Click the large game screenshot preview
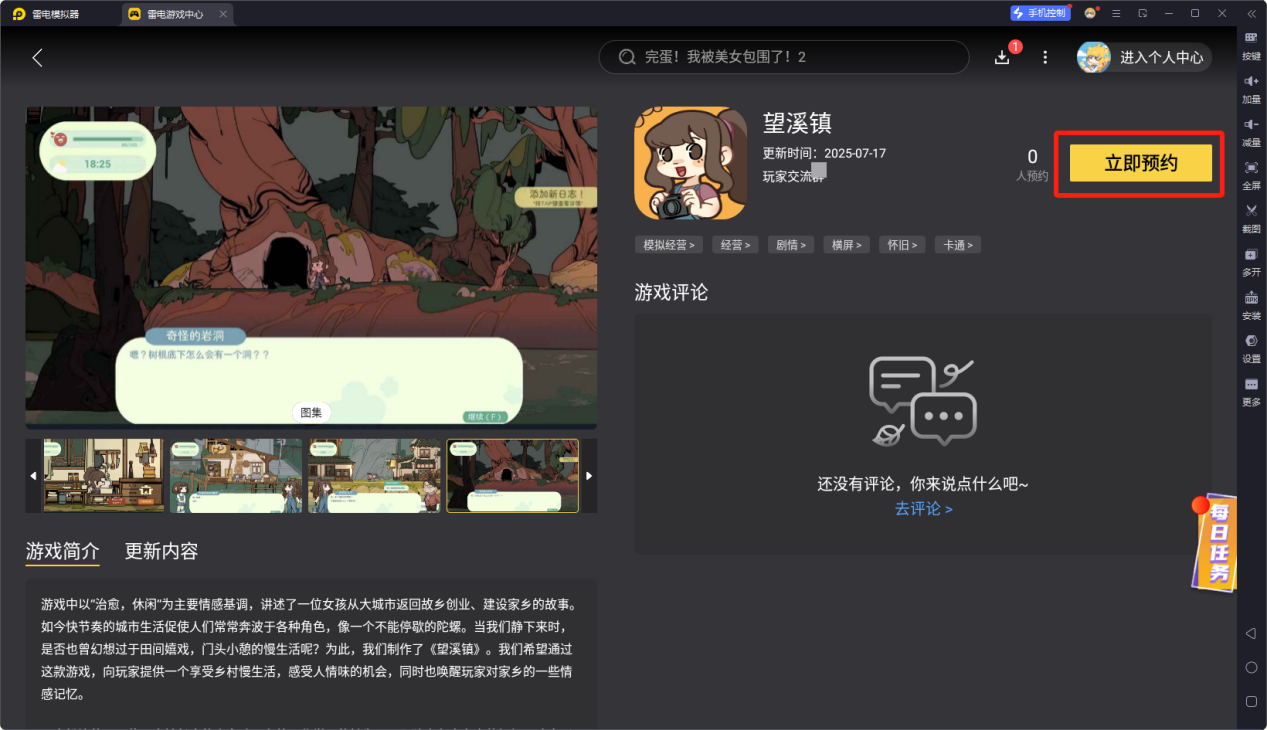This screenshot has height=730, width=1267. (x=311, y=267)
